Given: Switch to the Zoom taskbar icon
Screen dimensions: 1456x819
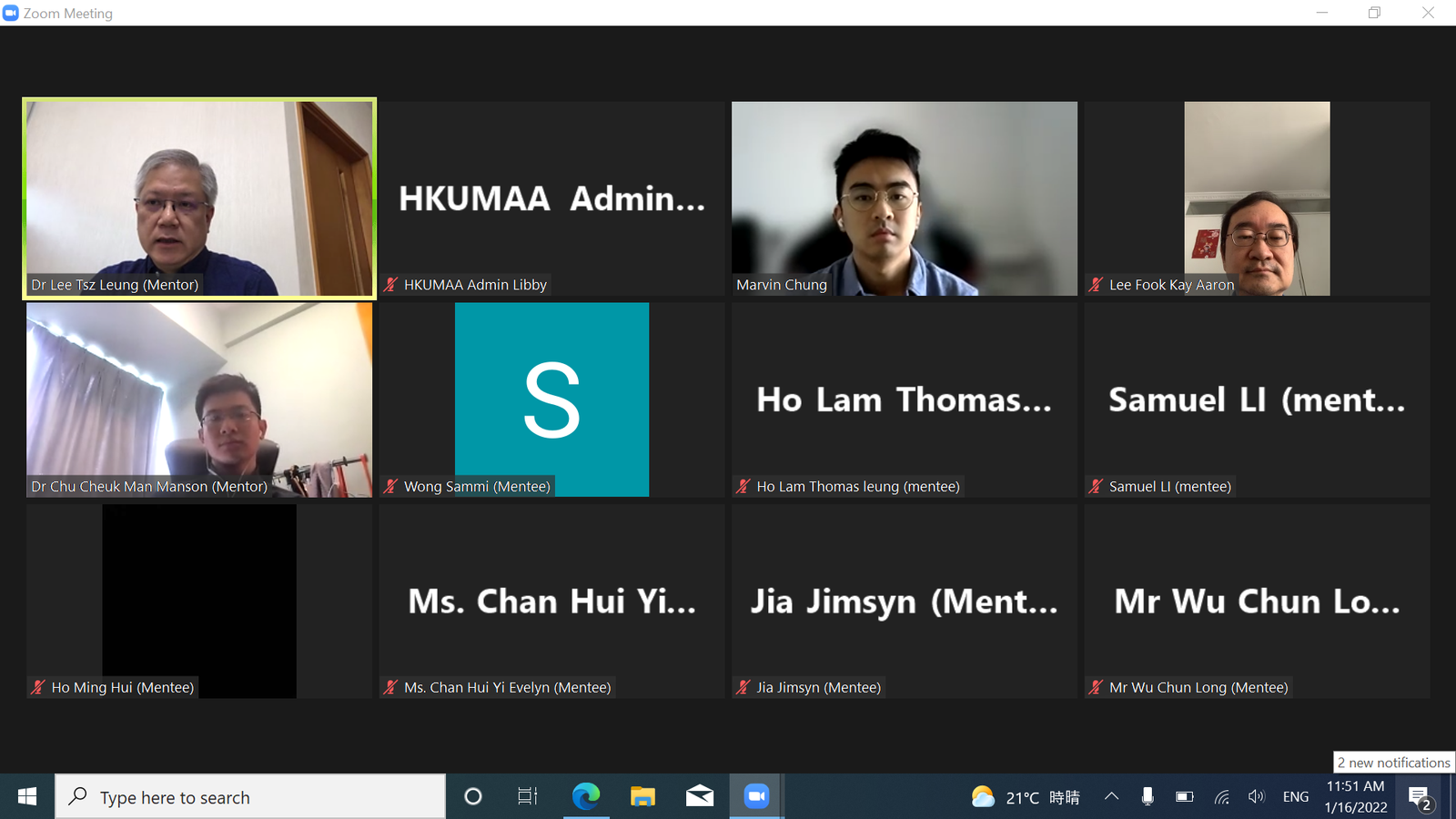Looking at the screenshot, I should coord(756,797).
